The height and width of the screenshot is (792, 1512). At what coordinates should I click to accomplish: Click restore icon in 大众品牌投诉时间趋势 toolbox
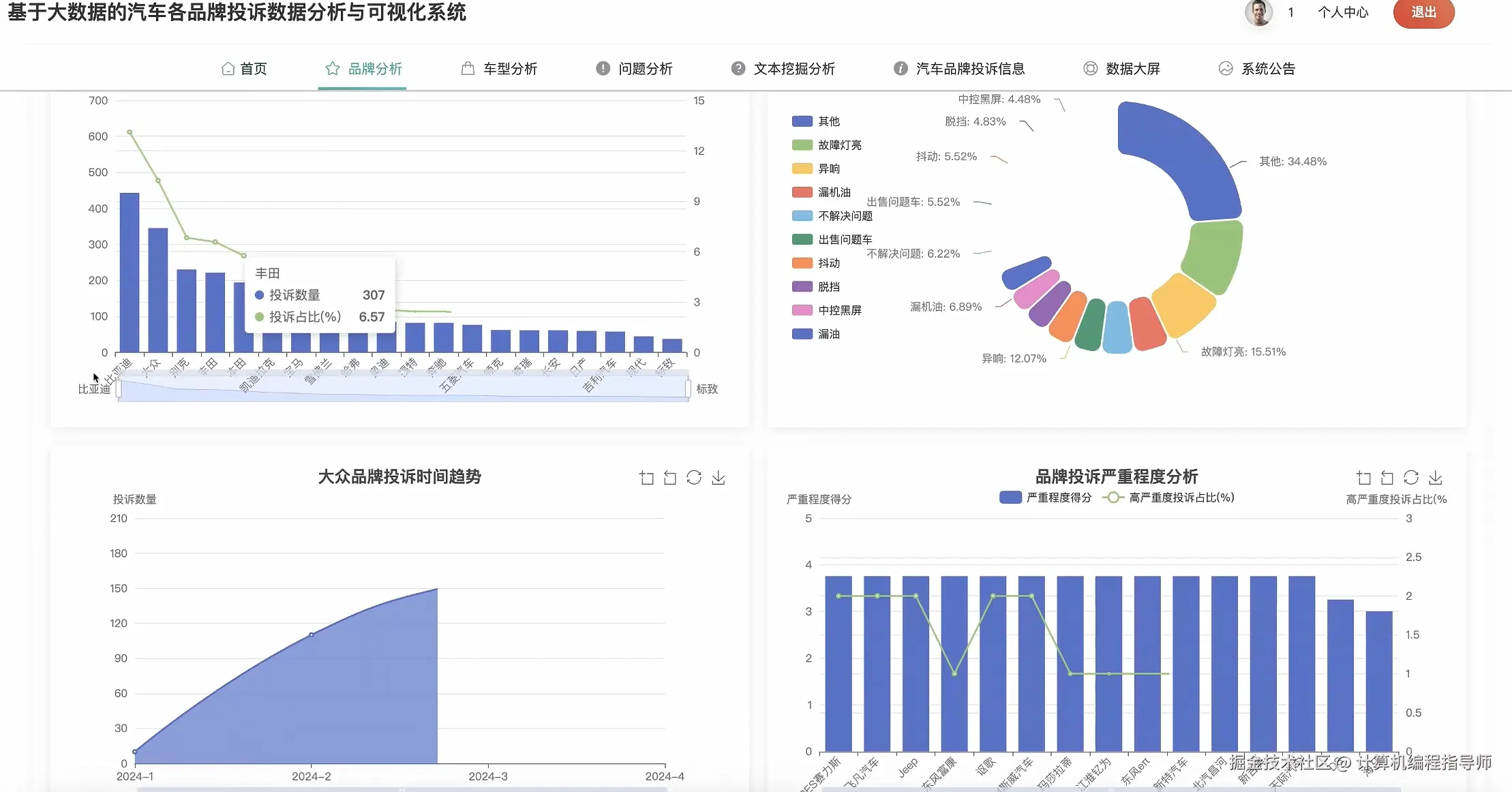[x=694, y=478]
